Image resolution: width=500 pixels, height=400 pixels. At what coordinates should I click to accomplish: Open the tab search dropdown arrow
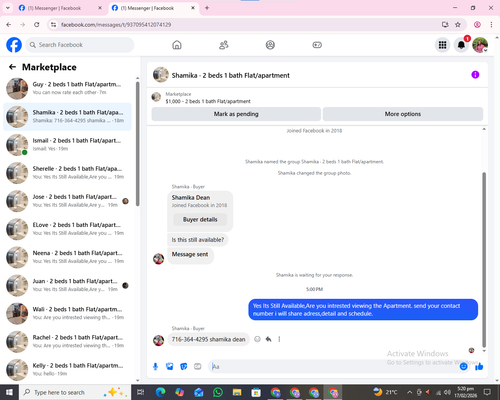tap(8, 8)
